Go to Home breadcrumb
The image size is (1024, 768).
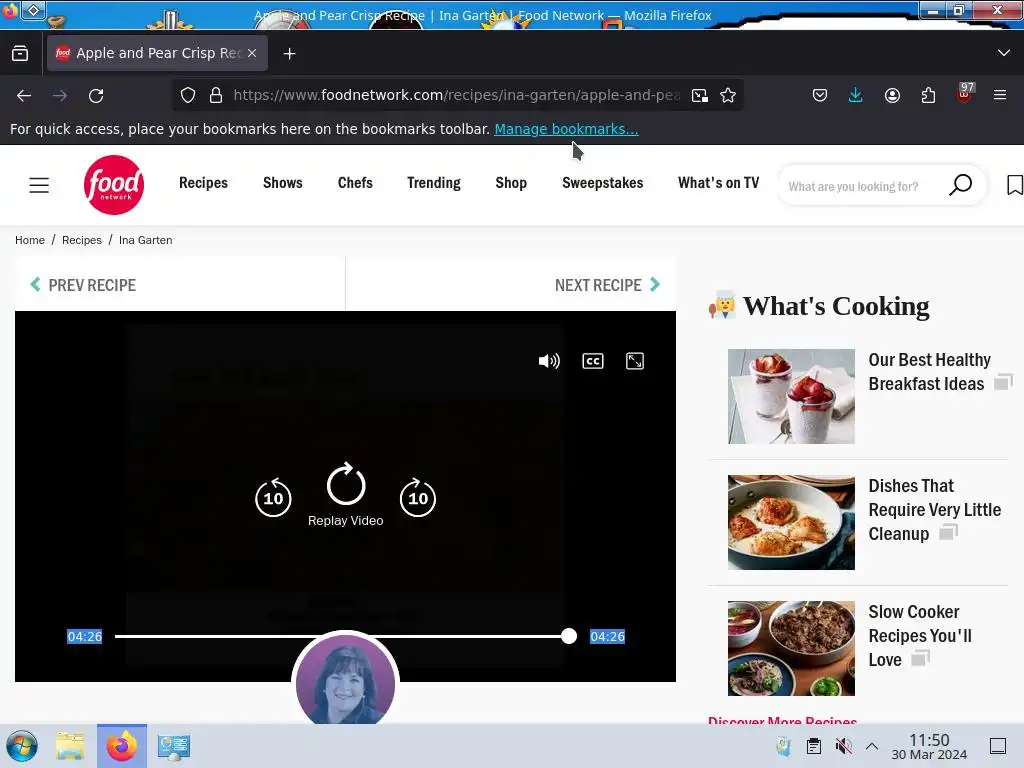[30, 240]
